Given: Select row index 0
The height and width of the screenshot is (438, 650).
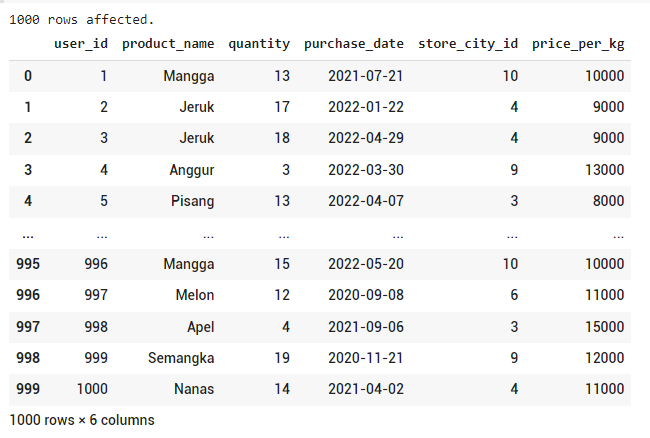Looking at the screenshot, I should click(x=28, y=76).
